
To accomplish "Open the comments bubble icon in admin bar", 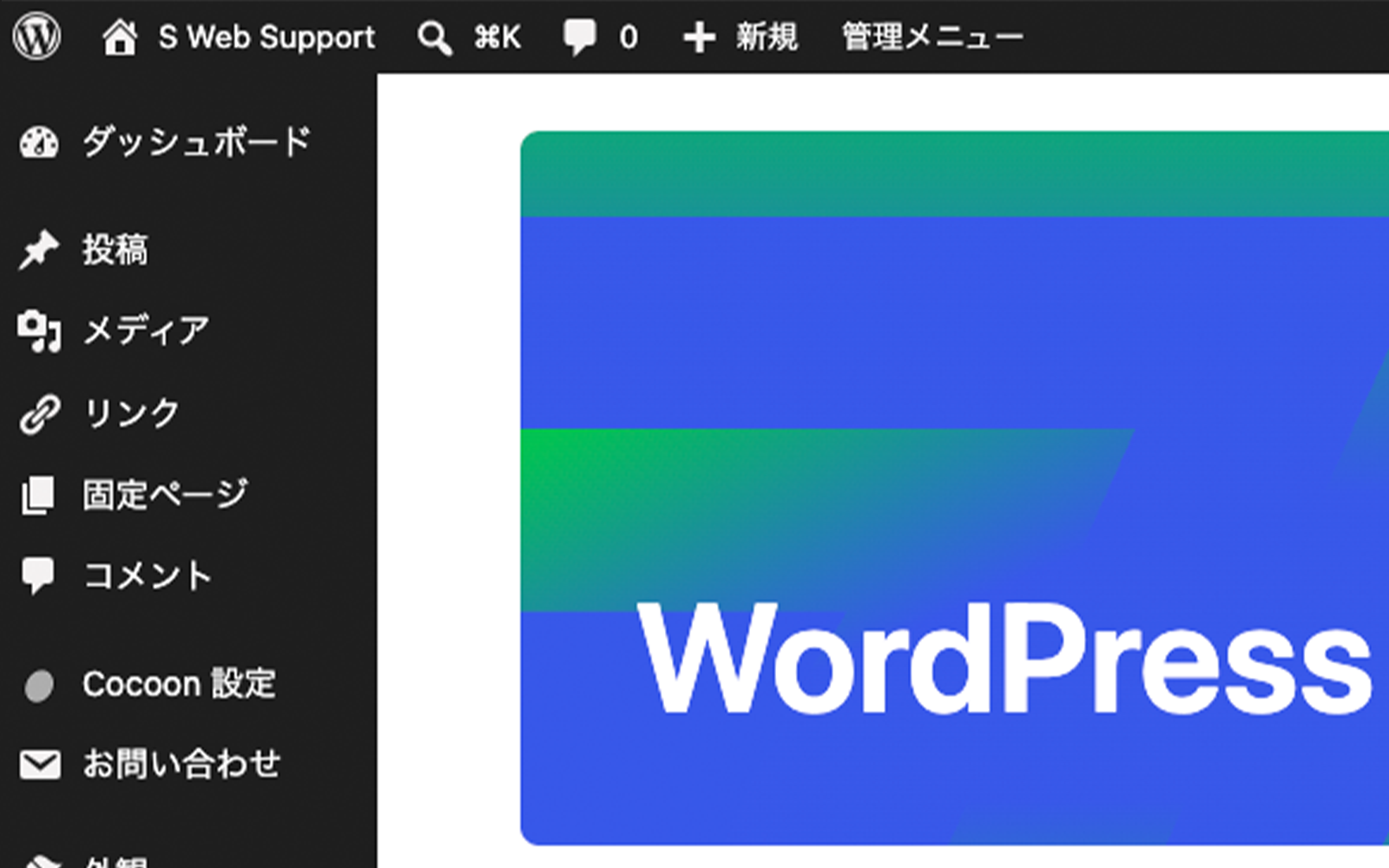I will point(579,38).
